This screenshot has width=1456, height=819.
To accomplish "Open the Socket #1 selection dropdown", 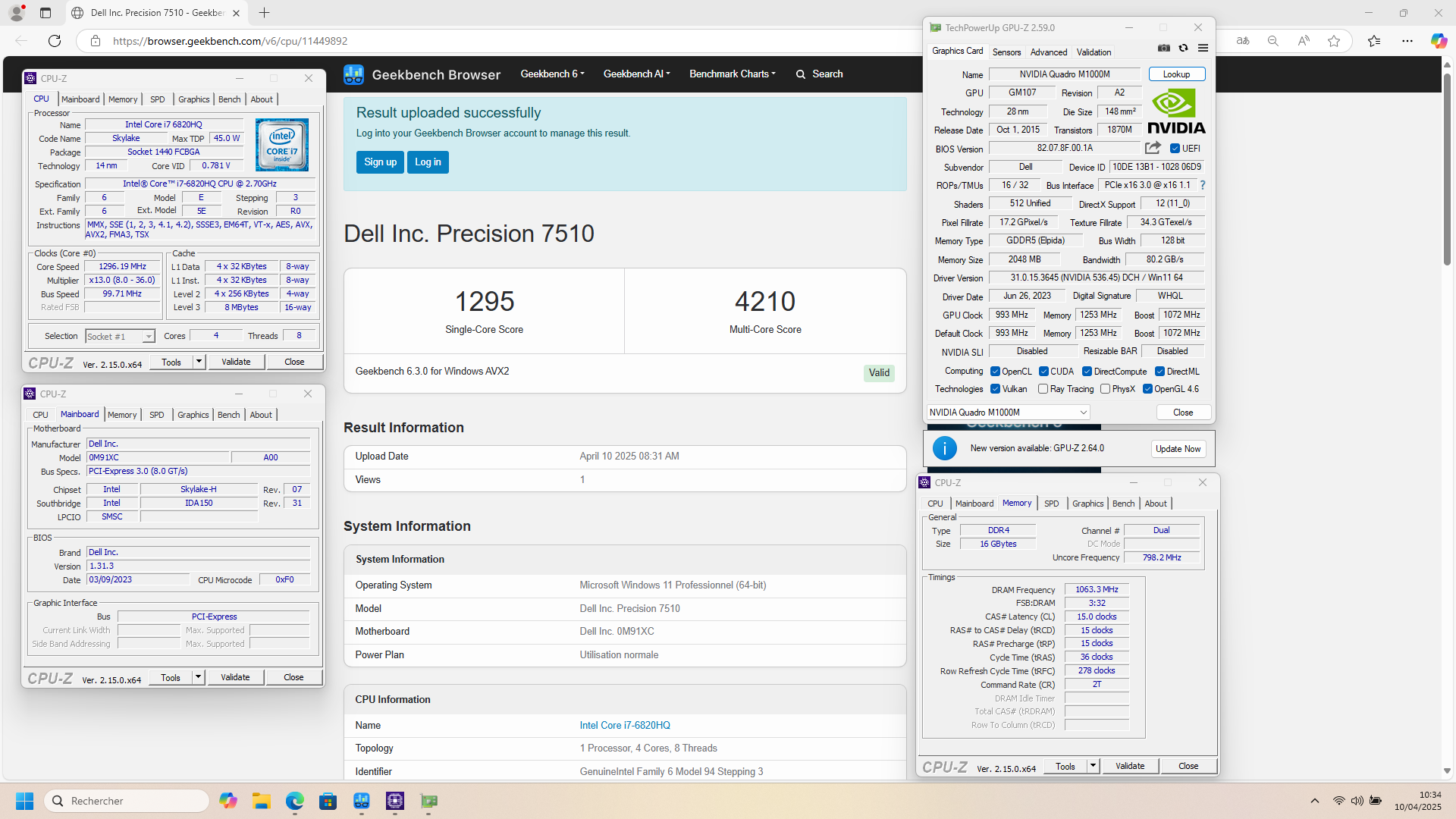I will 120,337.
